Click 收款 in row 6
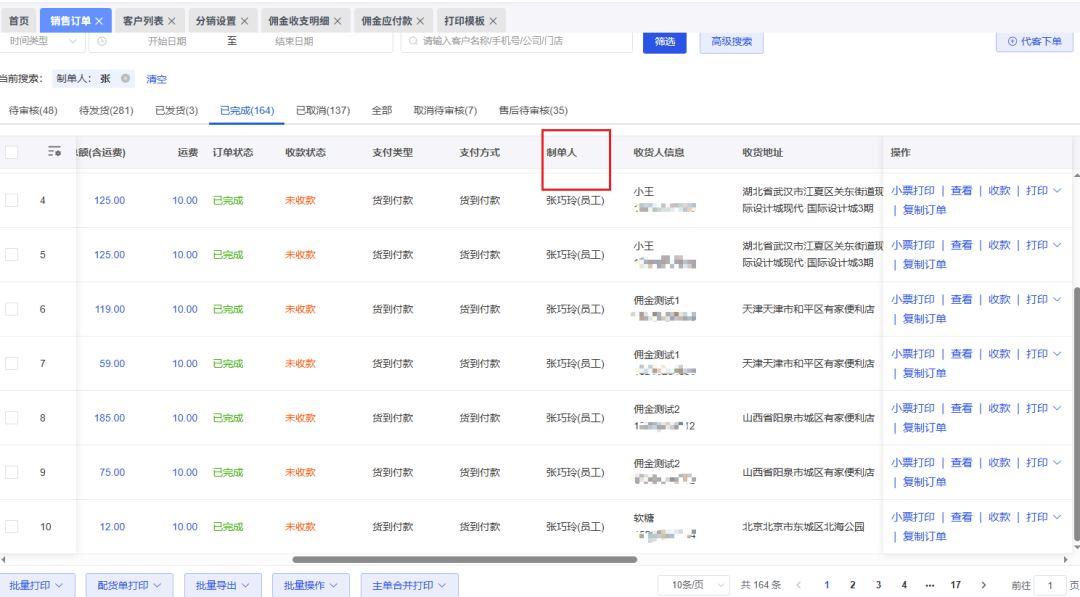Image resolution: width=1080 pixels, height=597 pixels. tap(999, 300)
